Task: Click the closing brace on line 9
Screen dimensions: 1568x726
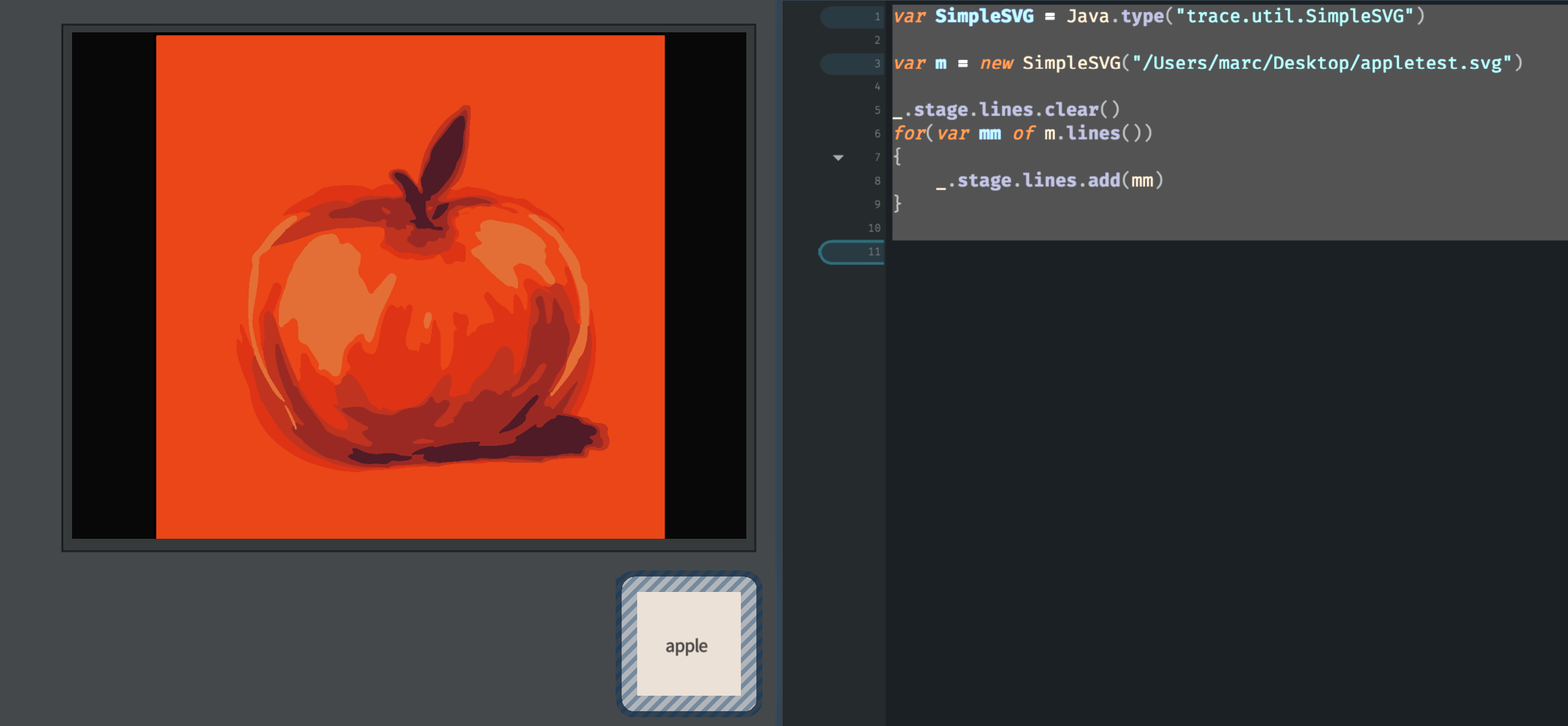Action: click(898, 203)
